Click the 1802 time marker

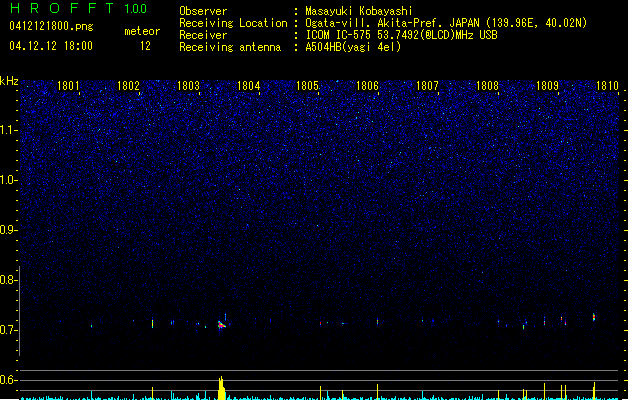pos(128,86)
